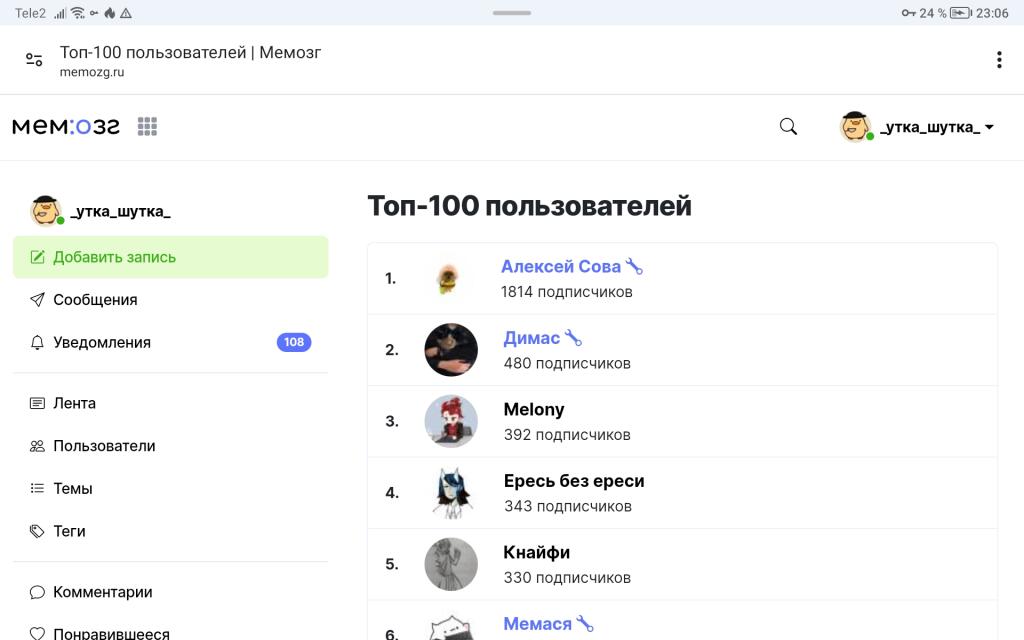
Task: Click the Пользователи people icon
Action: pos(37,446)
